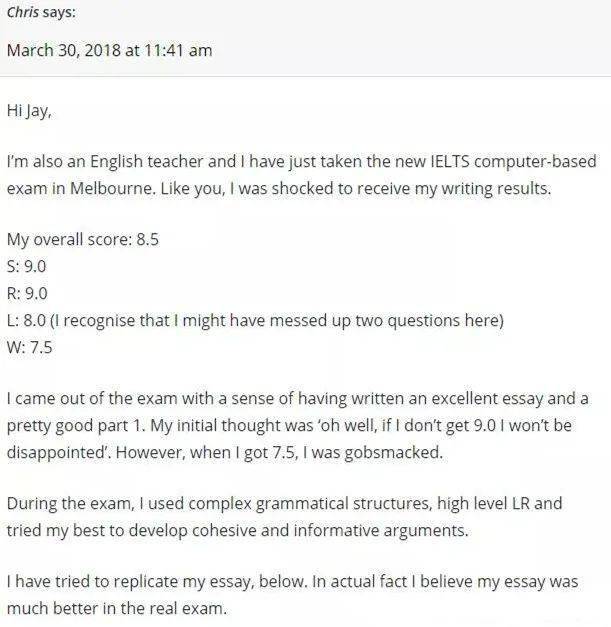Click the commenter name Chris
Image resolution: width=611 pixels, height=627 pixels.
23,13
